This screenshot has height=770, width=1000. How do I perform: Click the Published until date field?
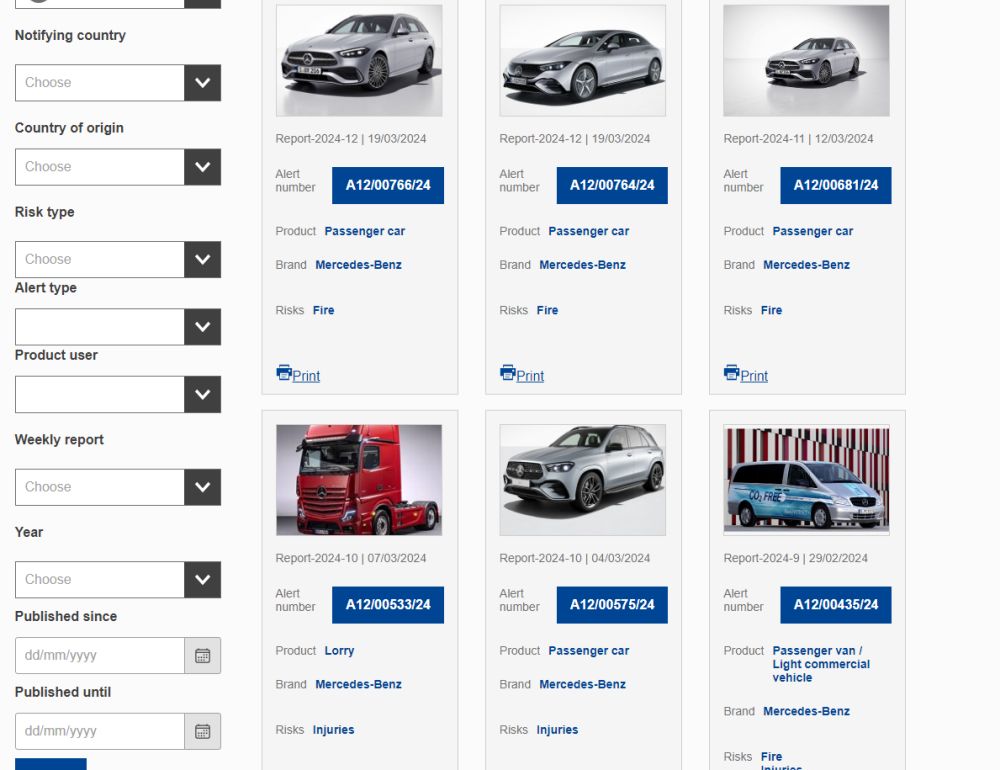[100, 732]
